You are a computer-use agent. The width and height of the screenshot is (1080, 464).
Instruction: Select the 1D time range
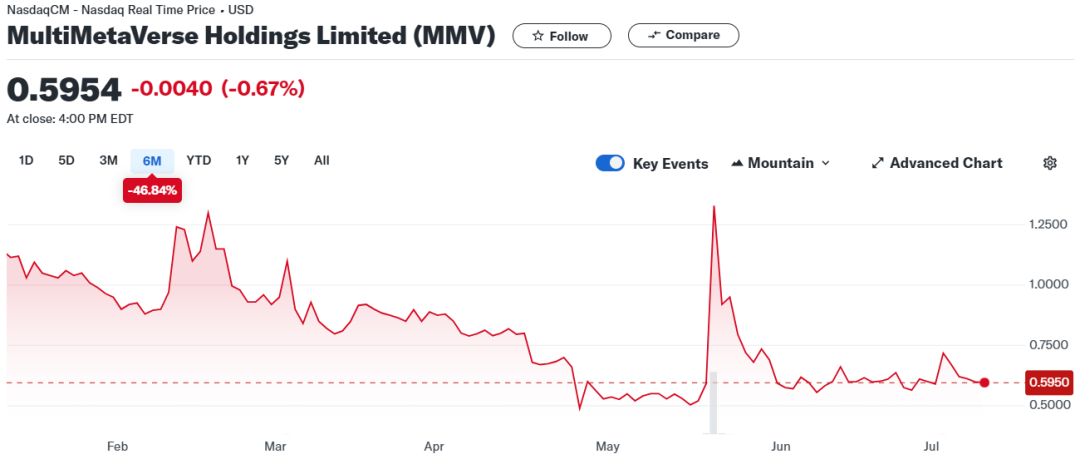coord(27,160)
